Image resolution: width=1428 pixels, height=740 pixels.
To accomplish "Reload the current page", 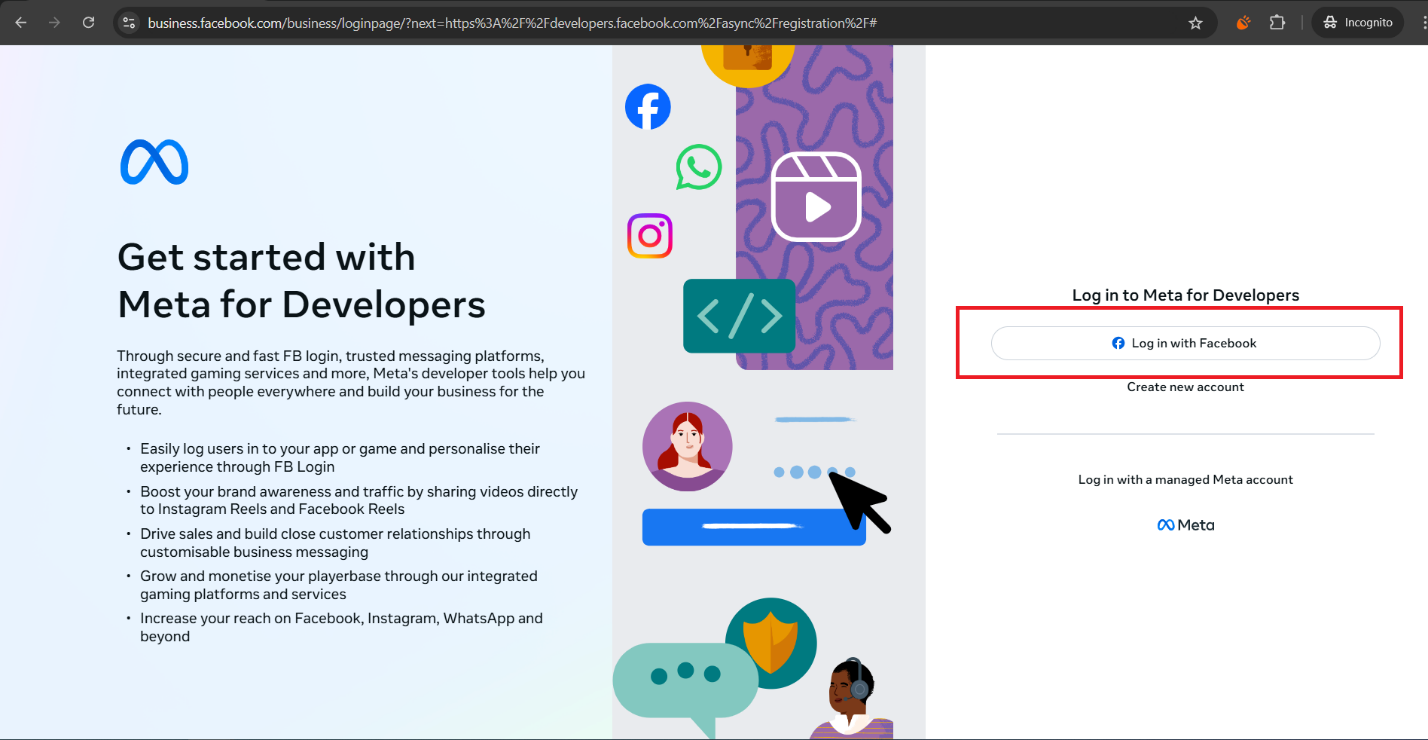I will [88, 22].
